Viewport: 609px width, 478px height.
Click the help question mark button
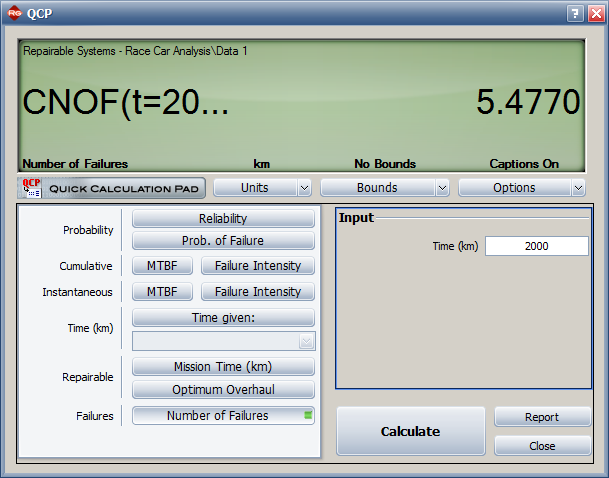[574, 14]
